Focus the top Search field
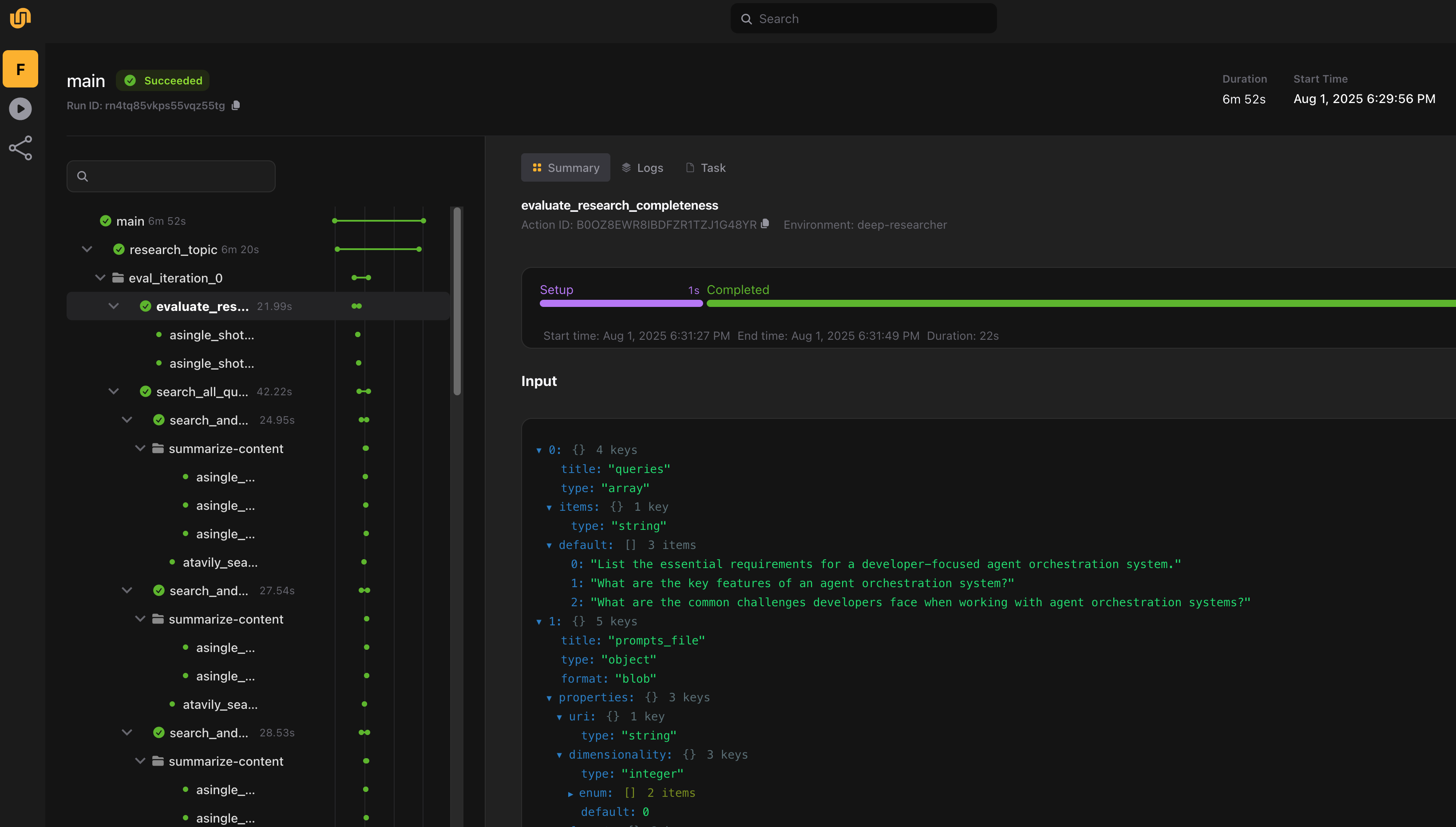Screen dimensions: 1456x827 863,19
